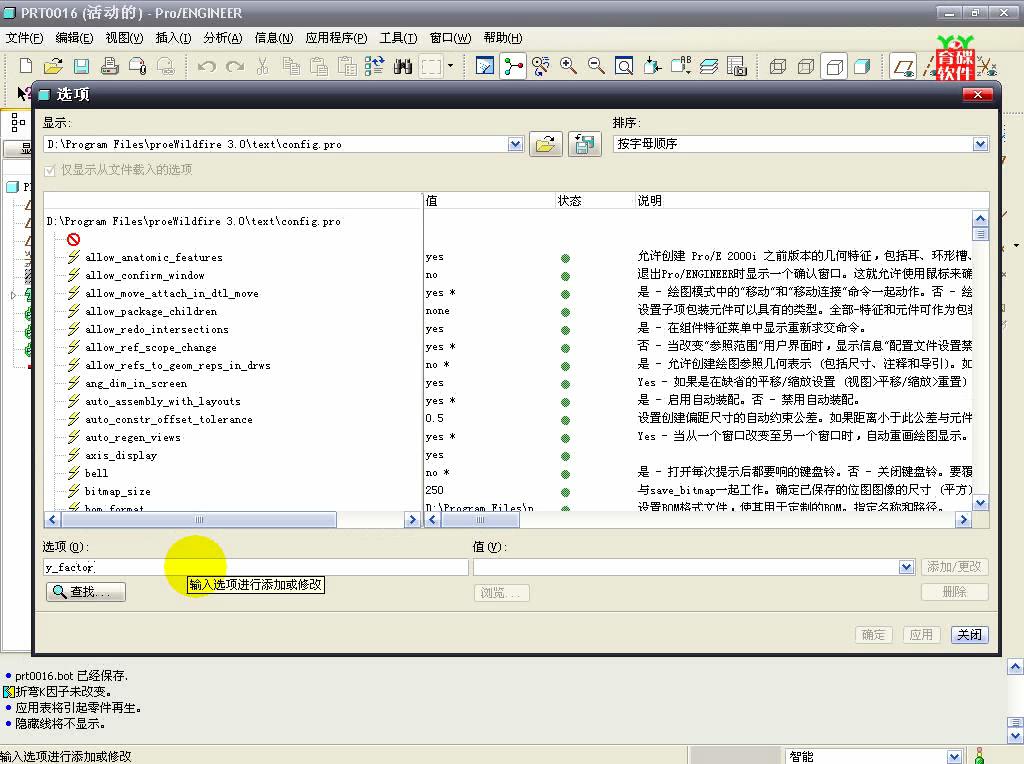Click the 查找... (Find) button
The image size is (1024, 764).
86,592
